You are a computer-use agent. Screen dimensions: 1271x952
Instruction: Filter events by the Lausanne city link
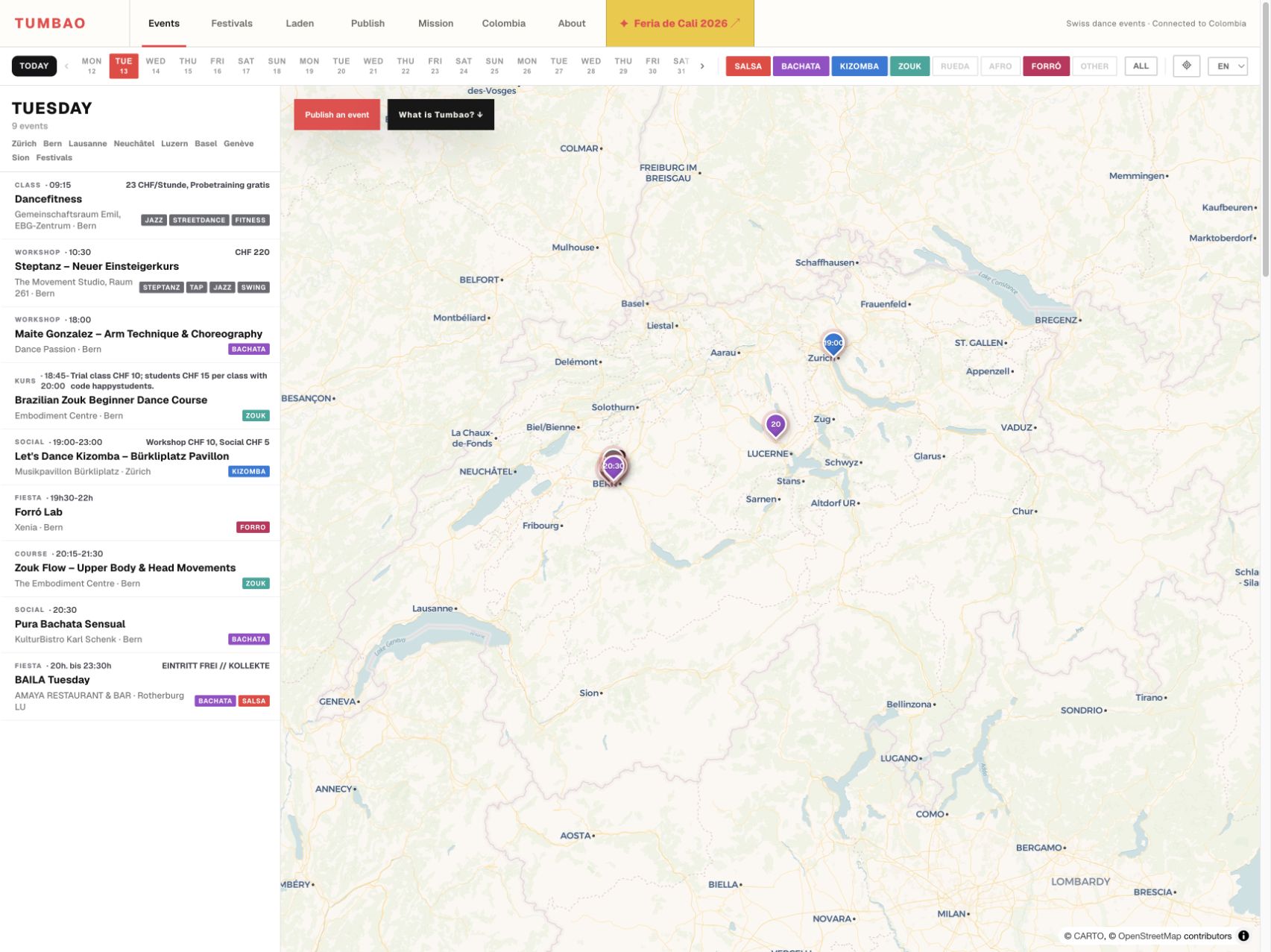[87, 144]
